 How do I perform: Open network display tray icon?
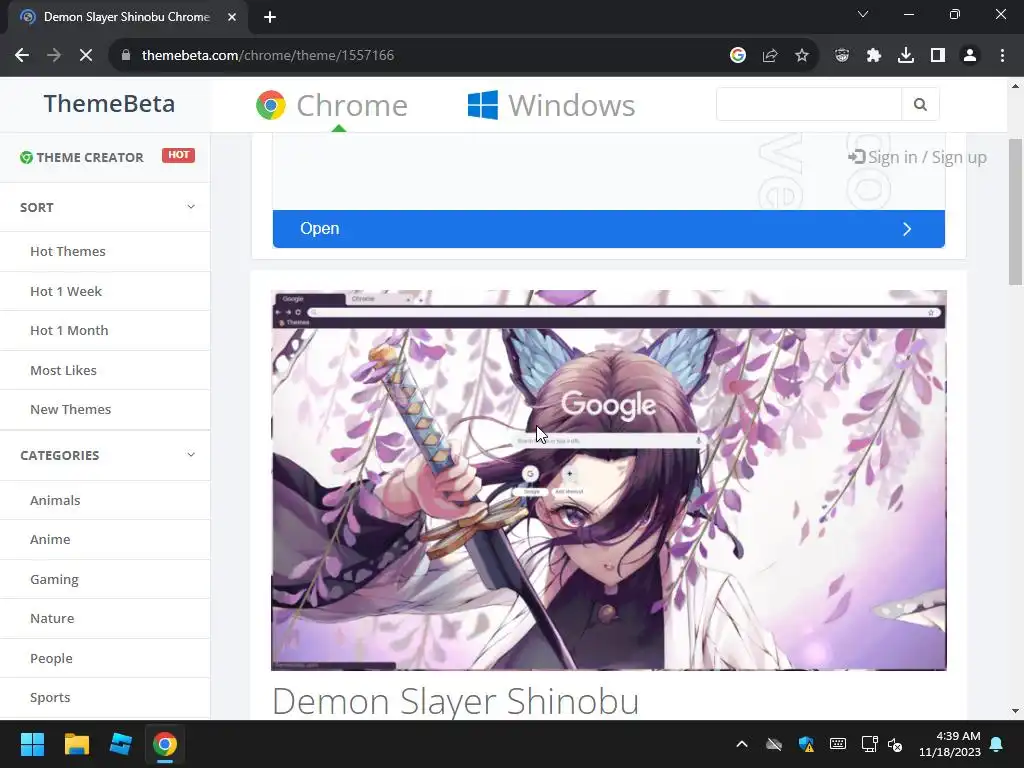pyautogui.click(x=869, y=744)
